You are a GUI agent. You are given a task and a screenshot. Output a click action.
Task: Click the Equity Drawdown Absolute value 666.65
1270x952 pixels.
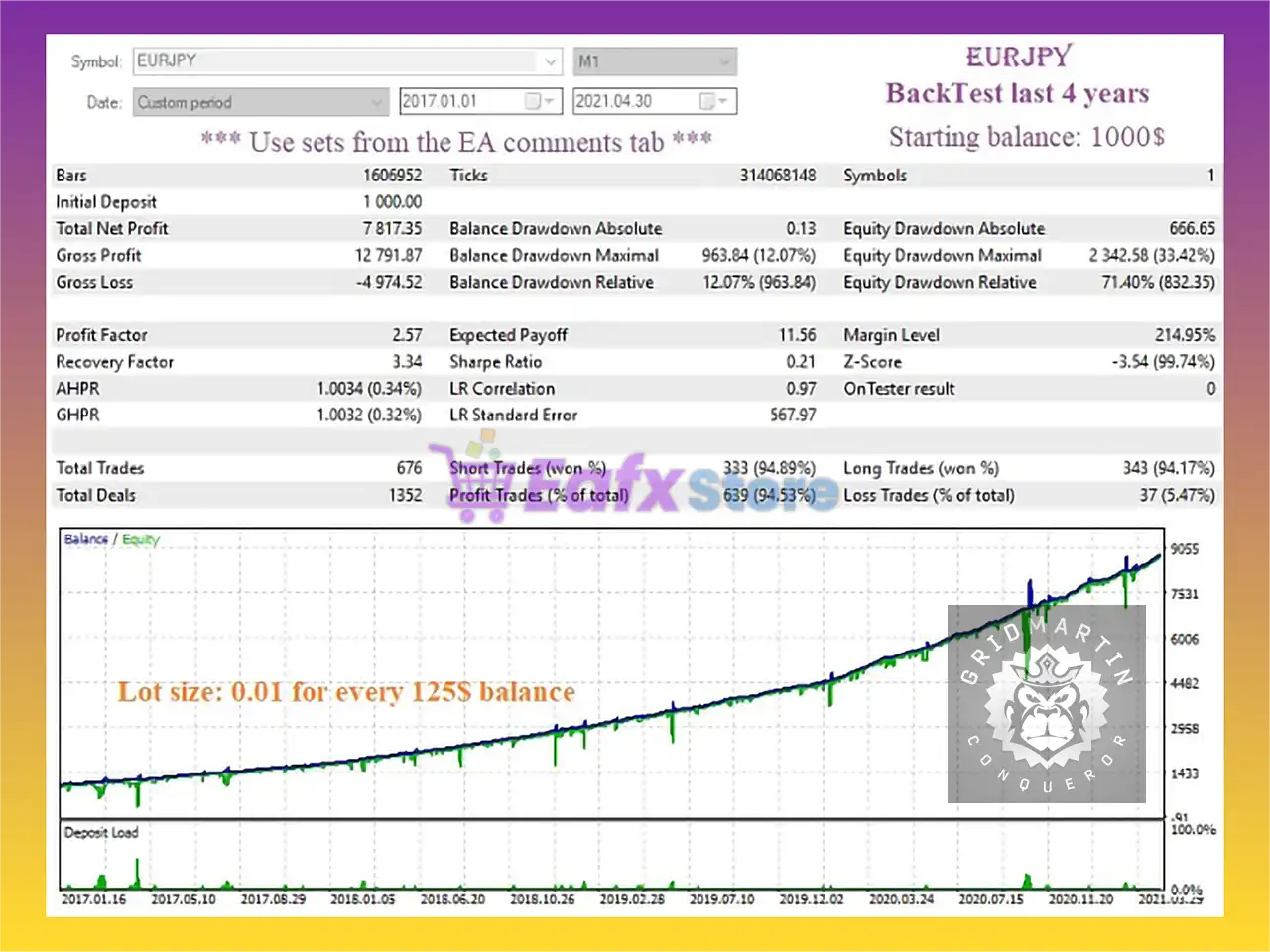pyautogui.click(x=1192, y=229)
